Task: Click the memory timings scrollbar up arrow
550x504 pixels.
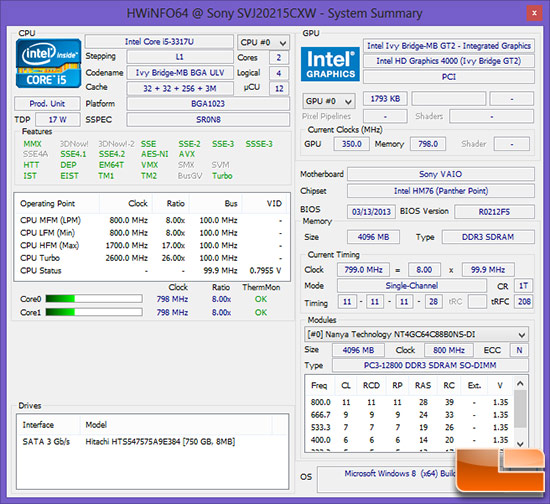Action: [521, 383]
